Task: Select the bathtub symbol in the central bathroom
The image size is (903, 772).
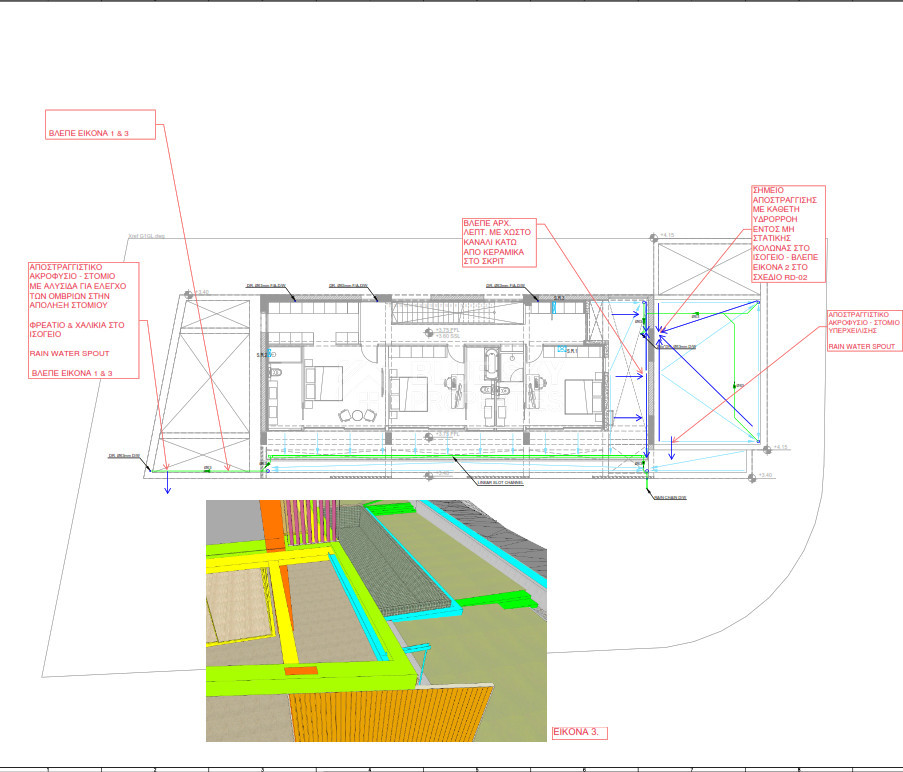Action: click(x=491, y=363)
